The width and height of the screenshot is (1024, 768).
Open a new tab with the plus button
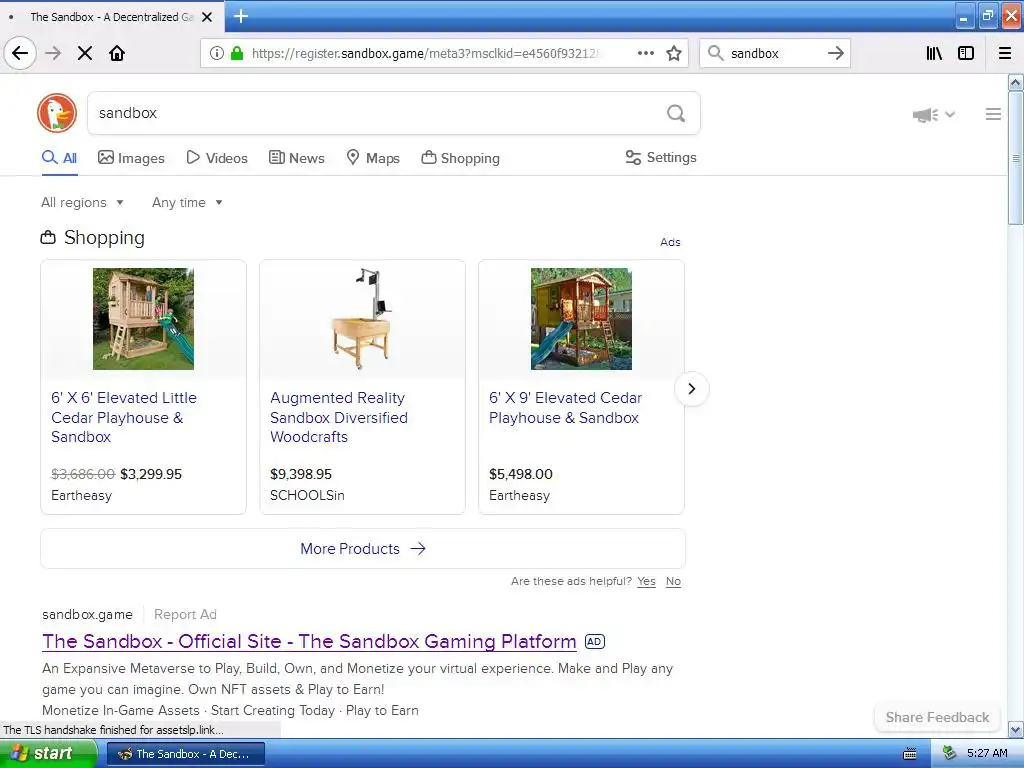pos(241,16)
